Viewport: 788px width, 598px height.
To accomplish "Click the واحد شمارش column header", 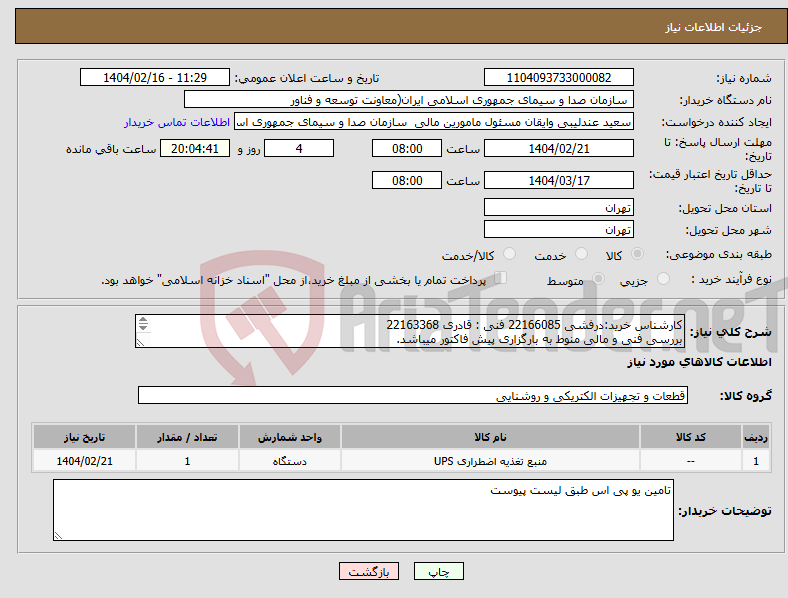I will pos(290,437).
